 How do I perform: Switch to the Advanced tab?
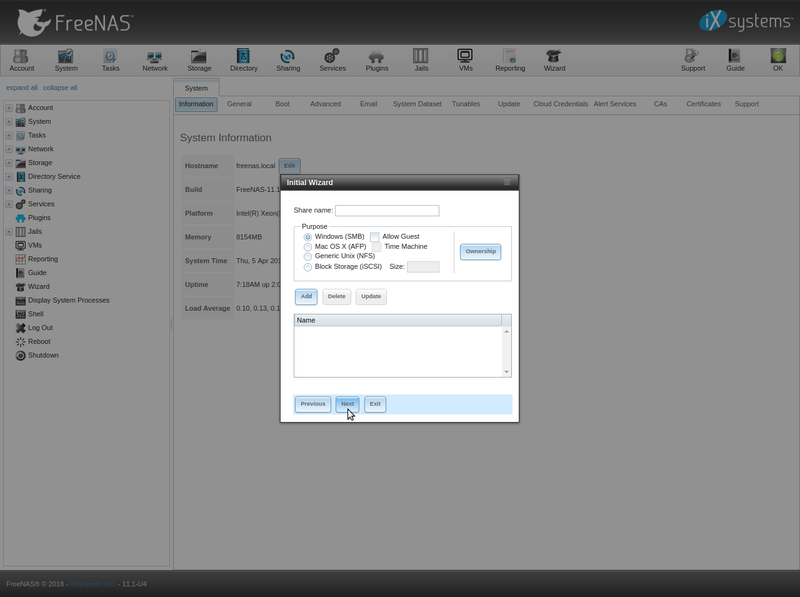326,104
